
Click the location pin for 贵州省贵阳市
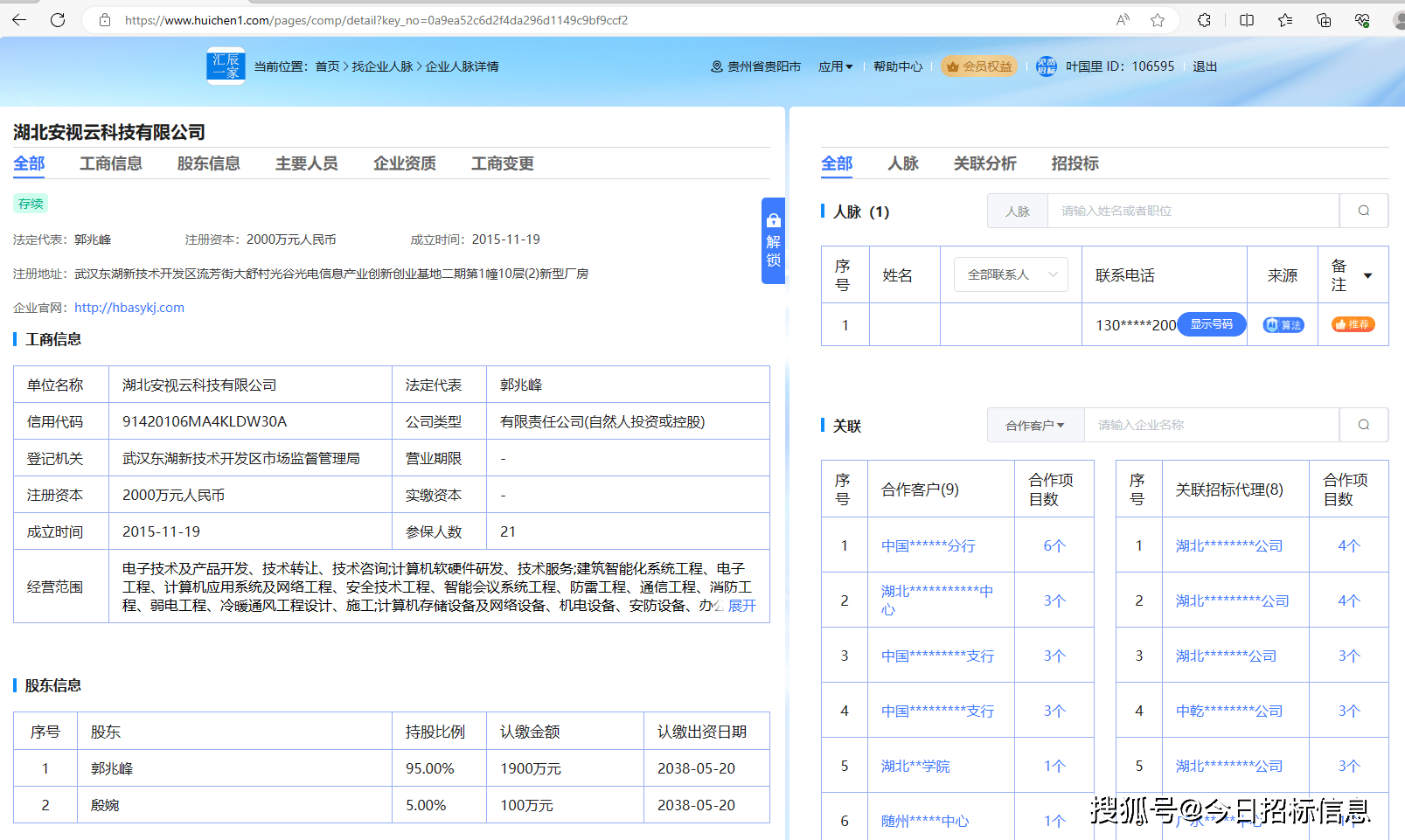pos(717,66)
